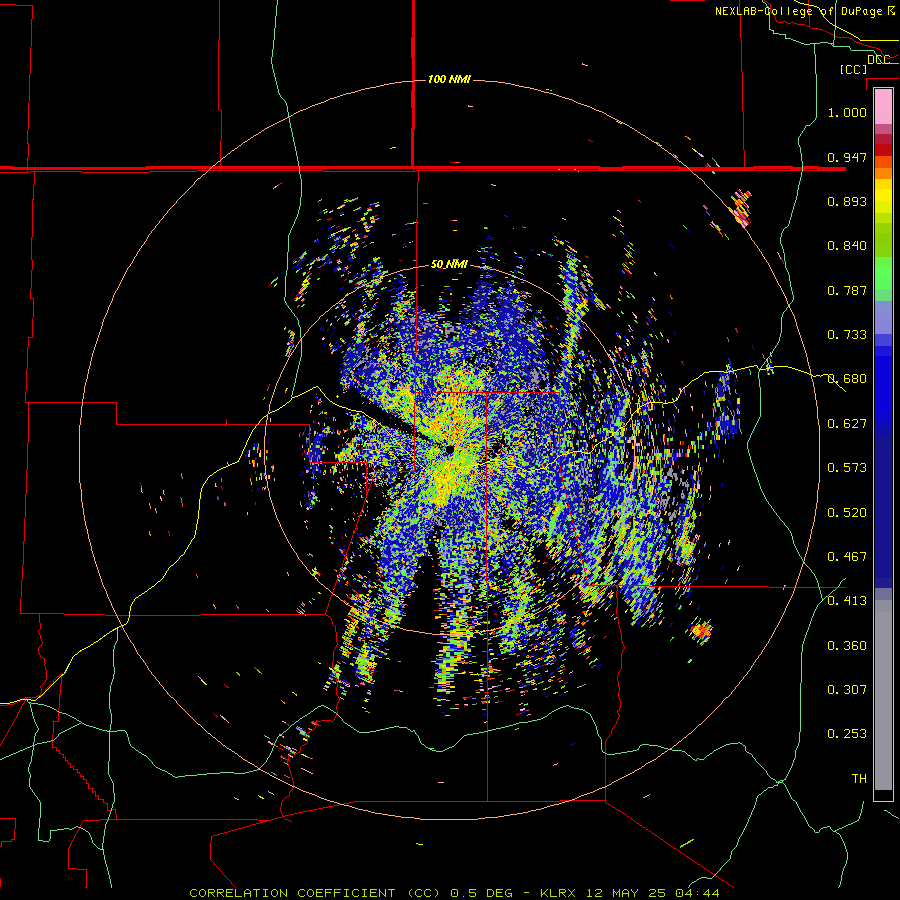Click the KLRX station ID in caption
This screenshot has height=900, width=900.
pyautogui.click(x=560, y=893)
